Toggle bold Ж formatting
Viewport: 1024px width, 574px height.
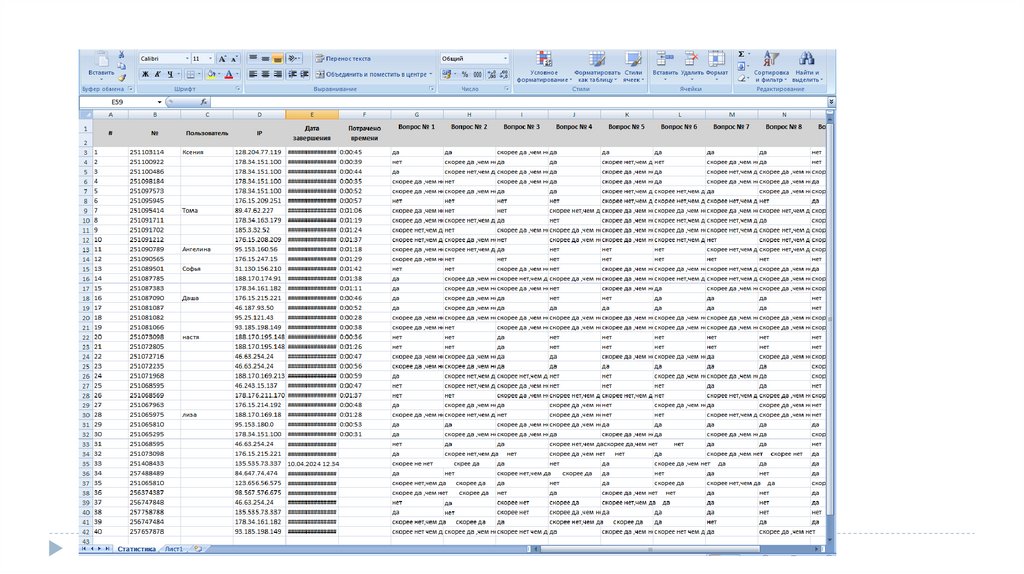[145, 74]
